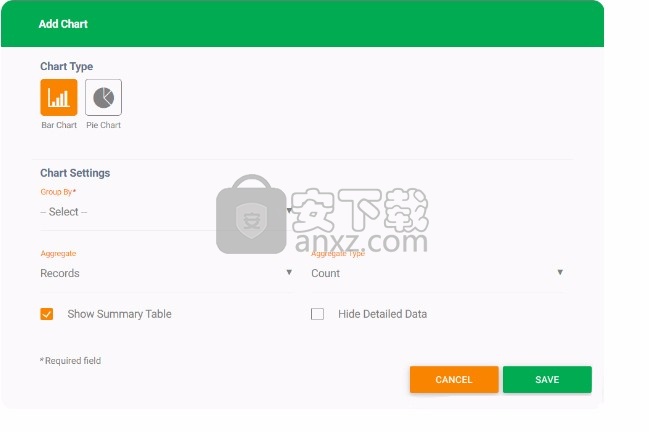
Task: Open the Group By '-- Select --' dropdown
Action: tap(167, 212)
